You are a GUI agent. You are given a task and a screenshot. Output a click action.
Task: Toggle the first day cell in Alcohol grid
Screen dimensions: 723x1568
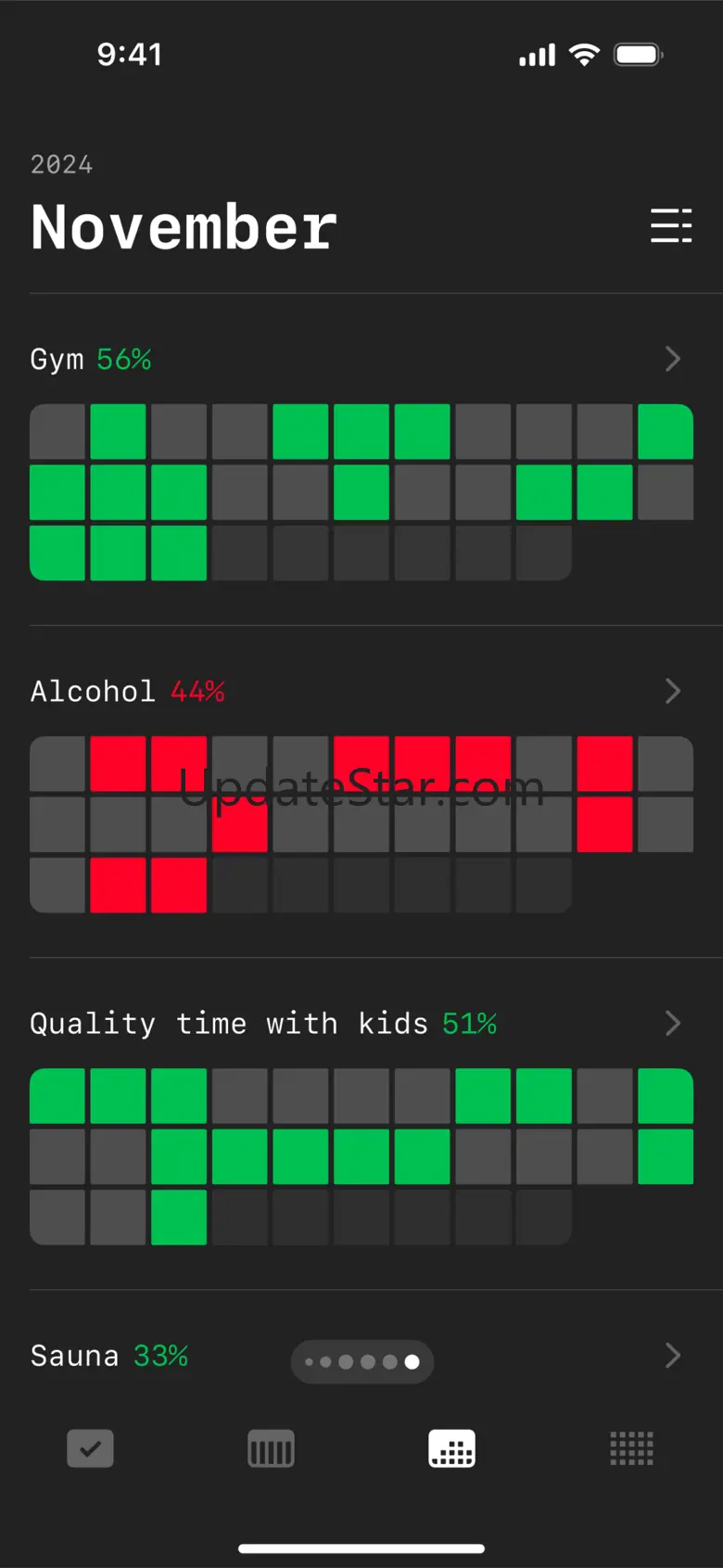coord(57,764)
